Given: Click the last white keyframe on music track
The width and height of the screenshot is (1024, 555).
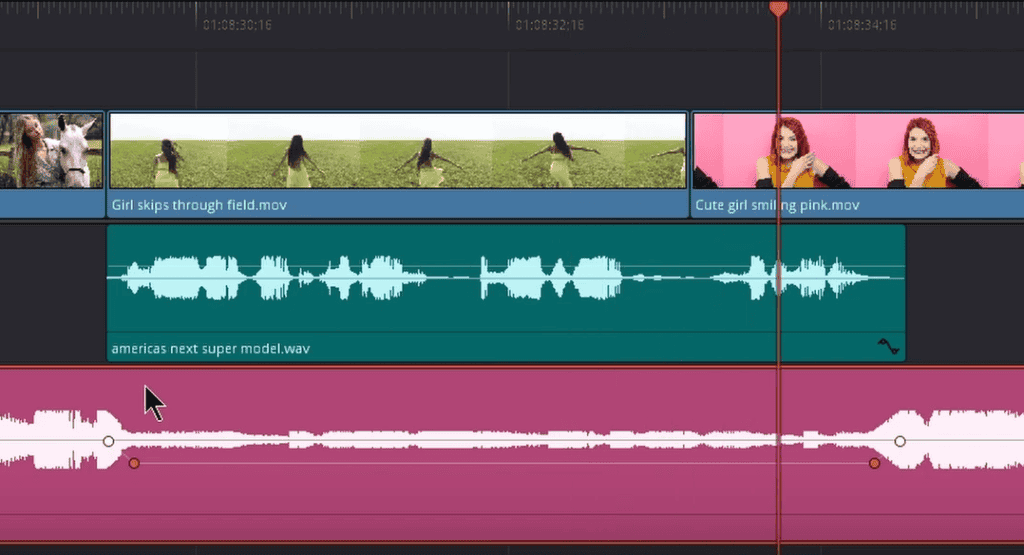Looking at the screenshot, I should [x=900, y=441].
